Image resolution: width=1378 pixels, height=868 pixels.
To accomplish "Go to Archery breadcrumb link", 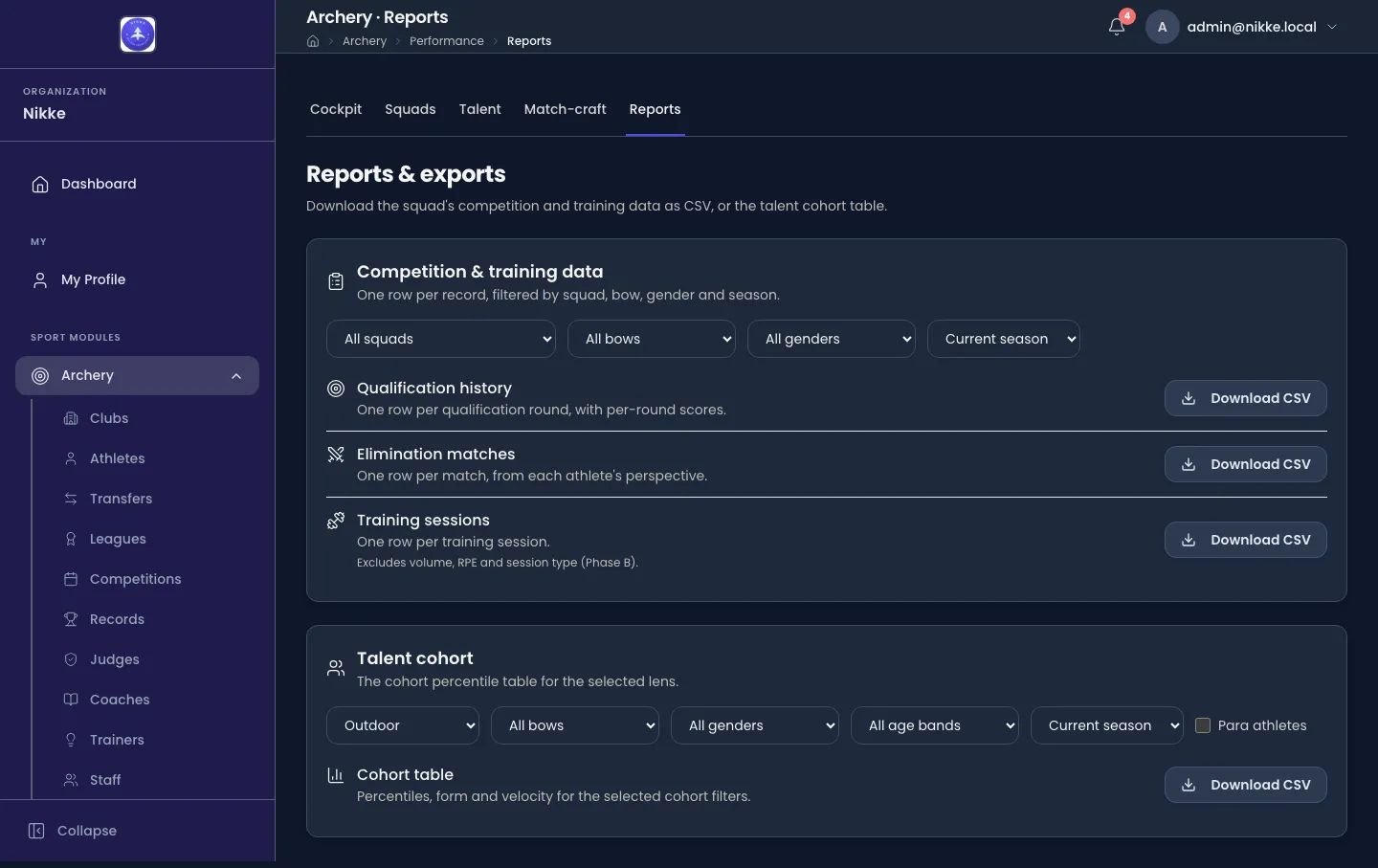I will tap(365, 41).
